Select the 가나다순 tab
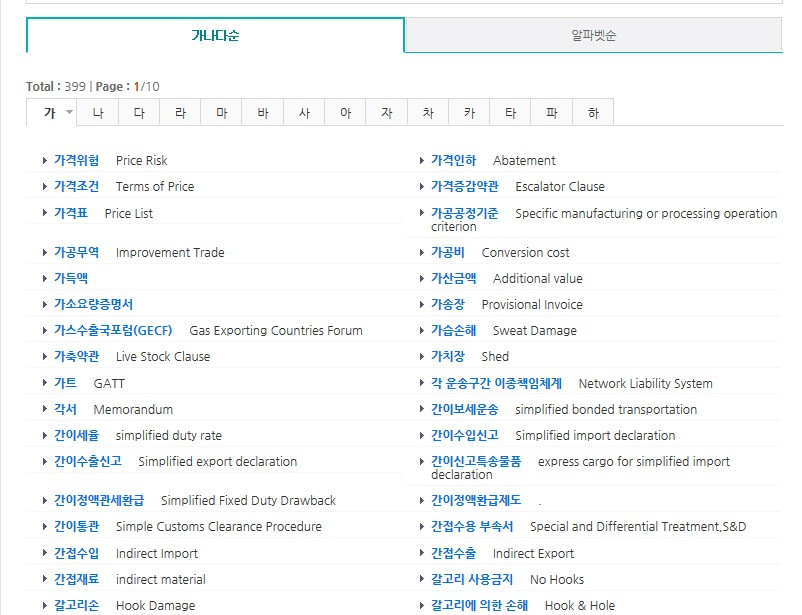The height and width of the screenshot is (615, 802). point(216,33)
